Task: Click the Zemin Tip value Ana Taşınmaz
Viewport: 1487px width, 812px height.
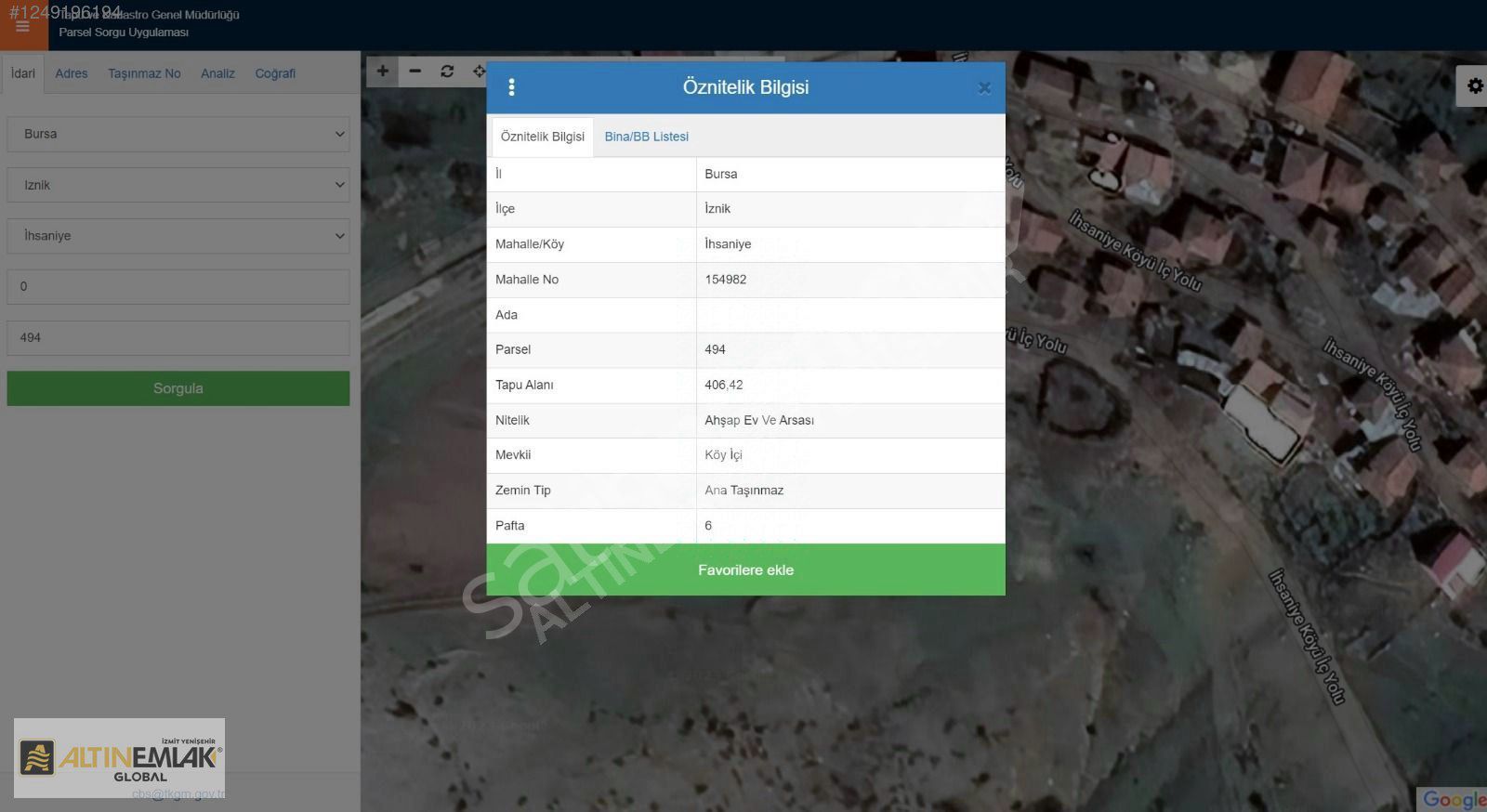Action: (743, 491)
